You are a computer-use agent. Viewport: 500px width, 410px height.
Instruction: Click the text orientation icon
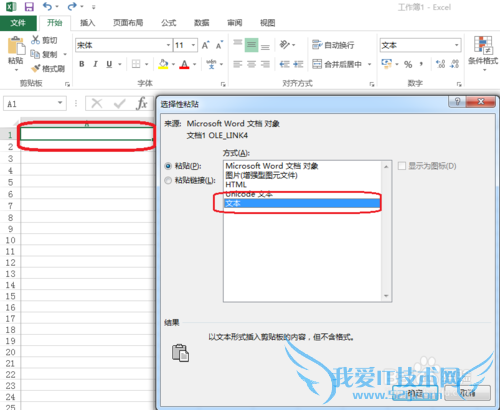285,45
